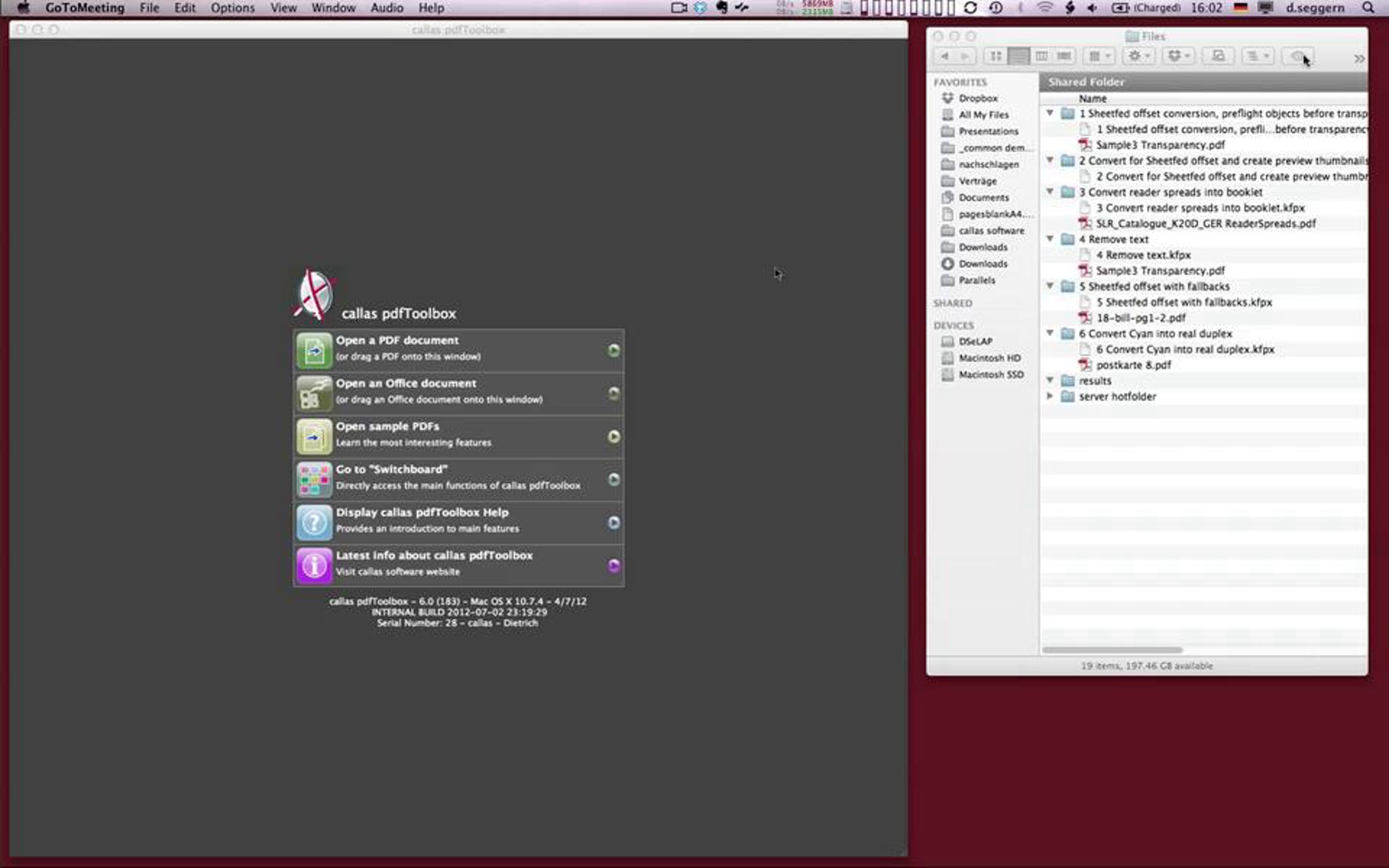The width and height of the screenshot is (1389, 868).
Task: Click the battery status icon
Action: pyautogui.click(x=1120, y=8)
